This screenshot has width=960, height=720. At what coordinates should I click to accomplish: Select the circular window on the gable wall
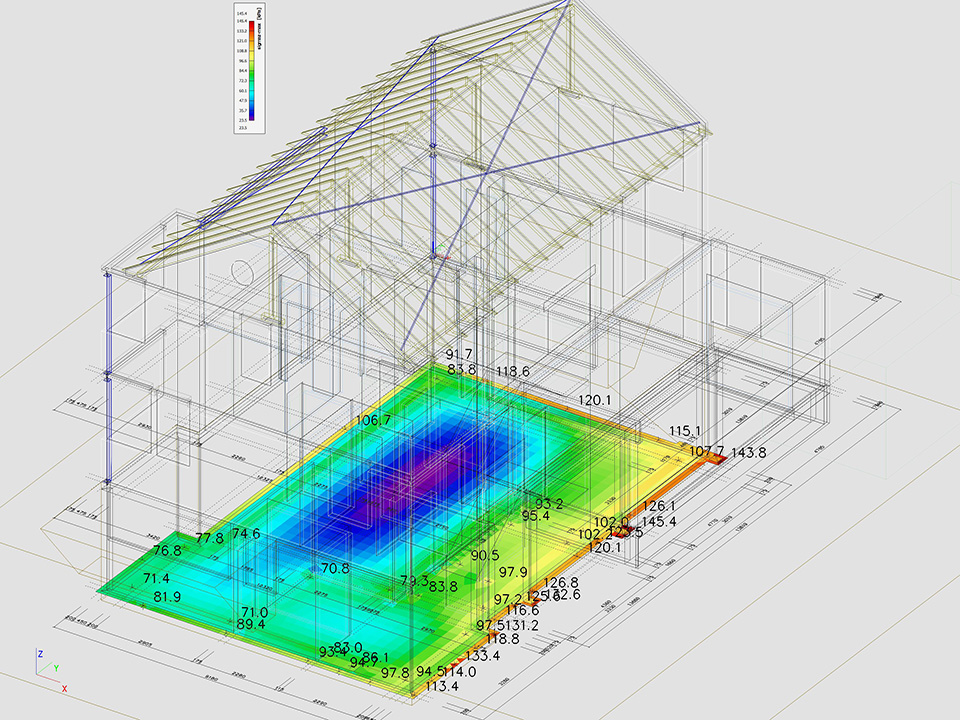coord(241,270)
